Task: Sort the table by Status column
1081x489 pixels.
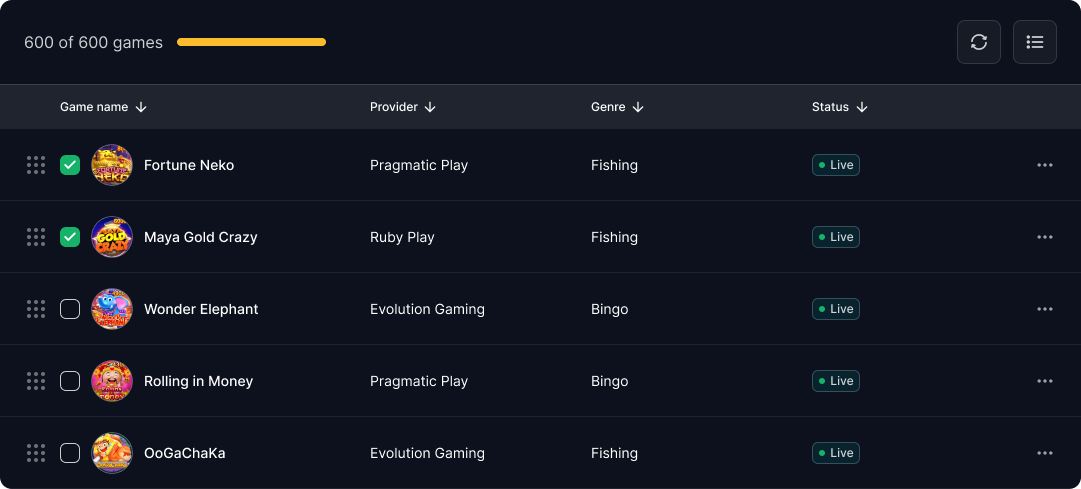Action: [x=862, y=107]
